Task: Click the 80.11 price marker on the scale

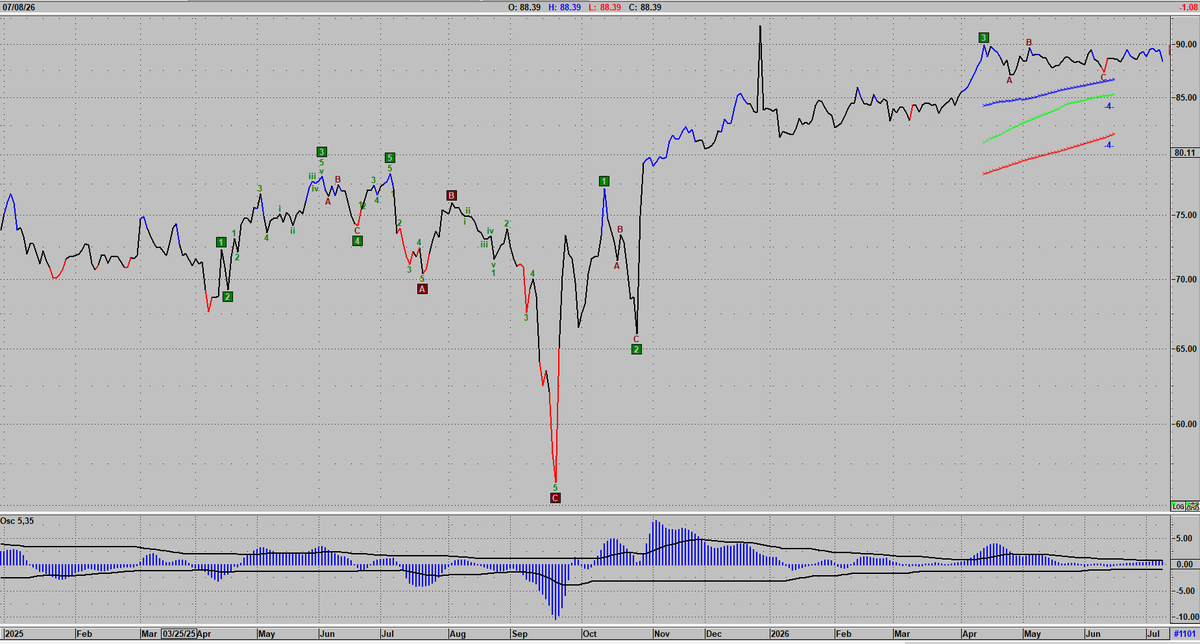Action: [x=1186, y=152]
